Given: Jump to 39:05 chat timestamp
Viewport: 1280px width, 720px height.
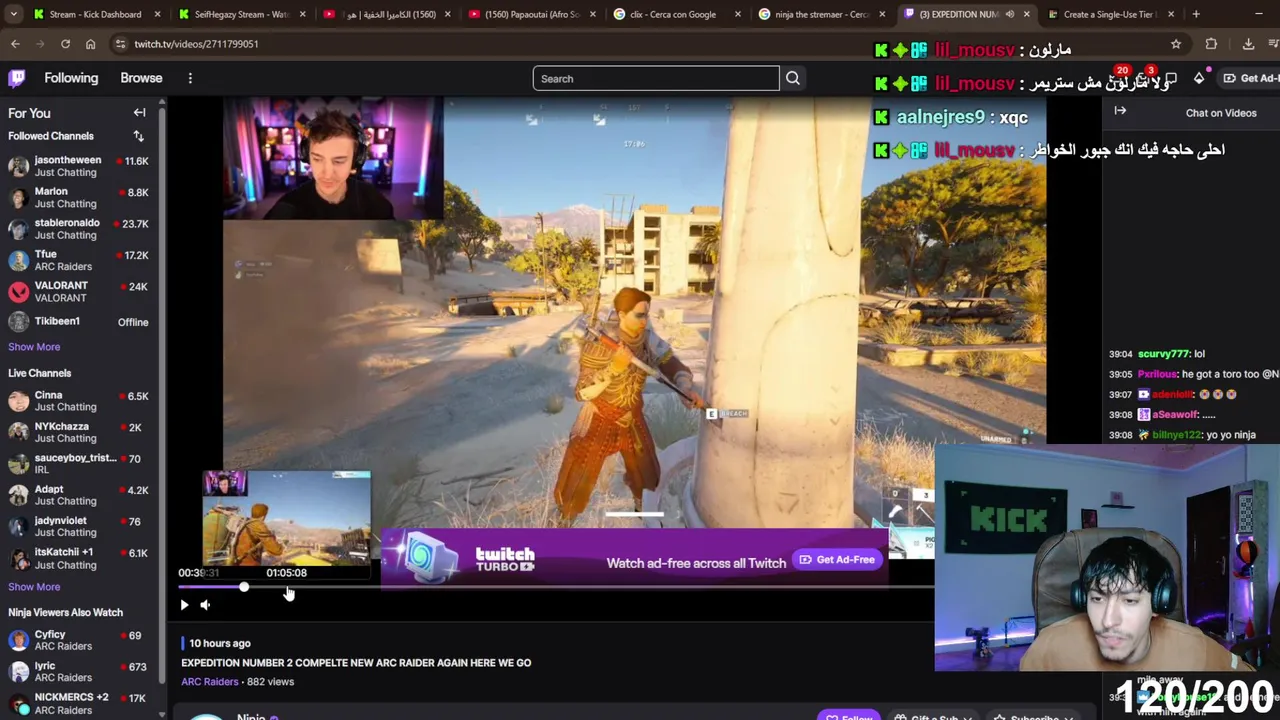Looking at the screenshot, I should pos(1119,374).
